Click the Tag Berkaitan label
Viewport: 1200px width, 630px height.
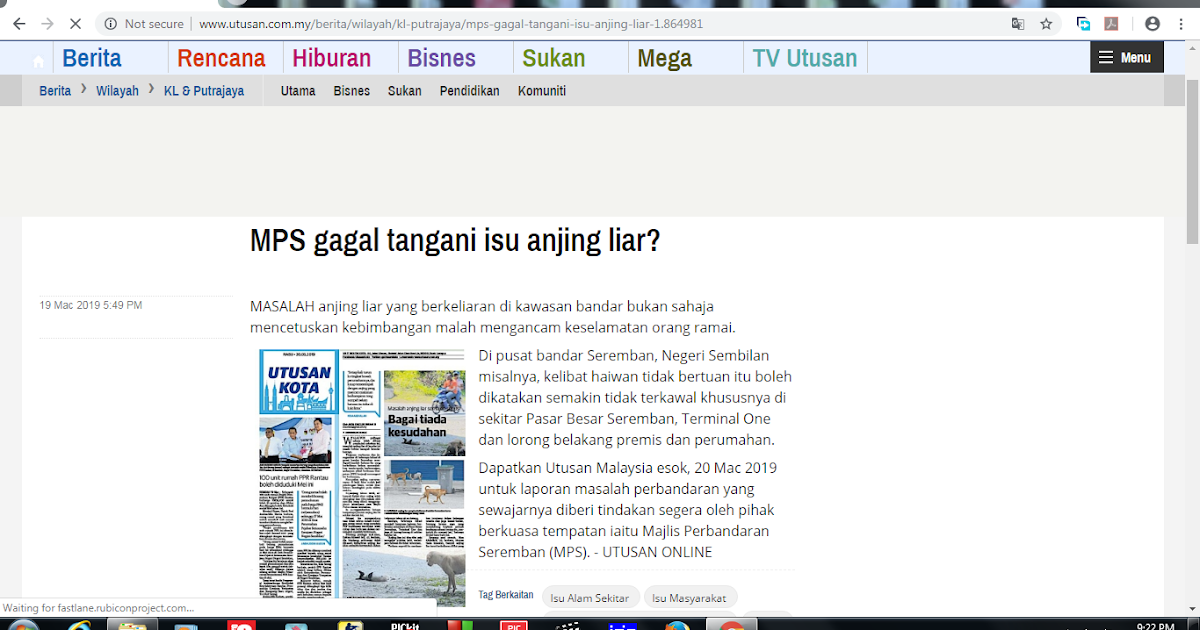click(x=506, y=595)
